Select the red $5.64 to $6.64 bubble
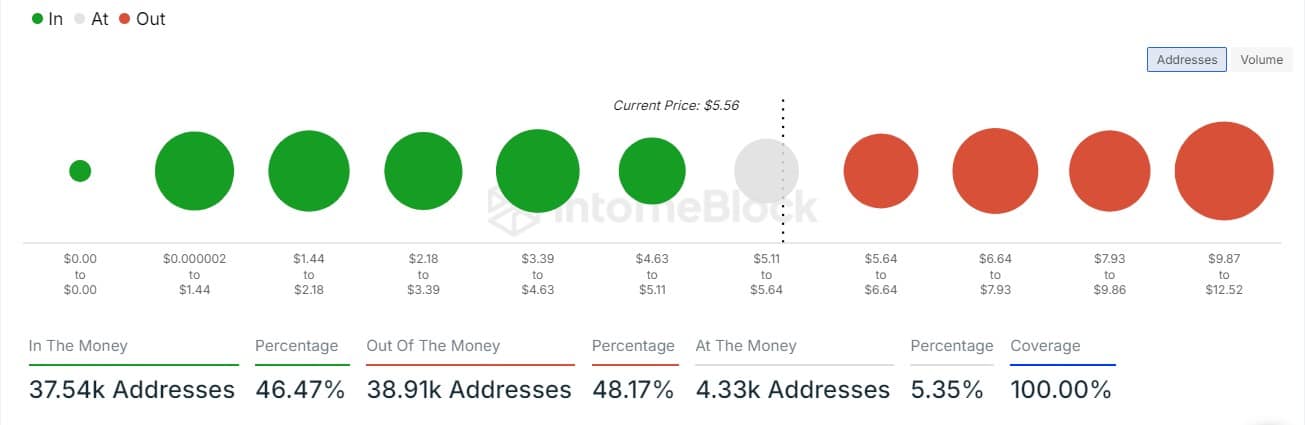The height and width of the screenshot is (425, 1305). coord(881,171)
